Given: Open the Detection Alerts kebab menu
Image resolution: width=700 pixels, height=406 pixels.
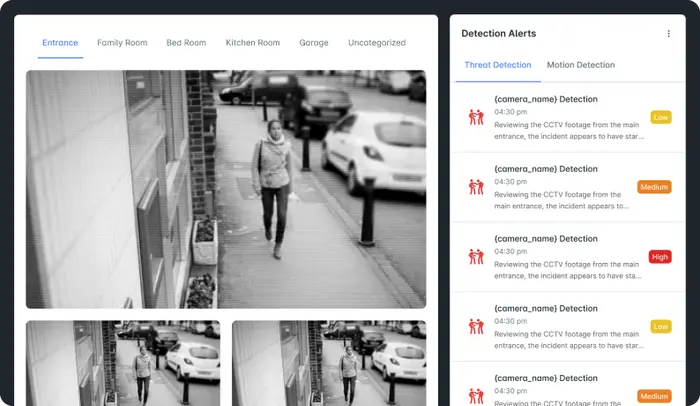Looking at the screenshot, I should tap(668, 33).
